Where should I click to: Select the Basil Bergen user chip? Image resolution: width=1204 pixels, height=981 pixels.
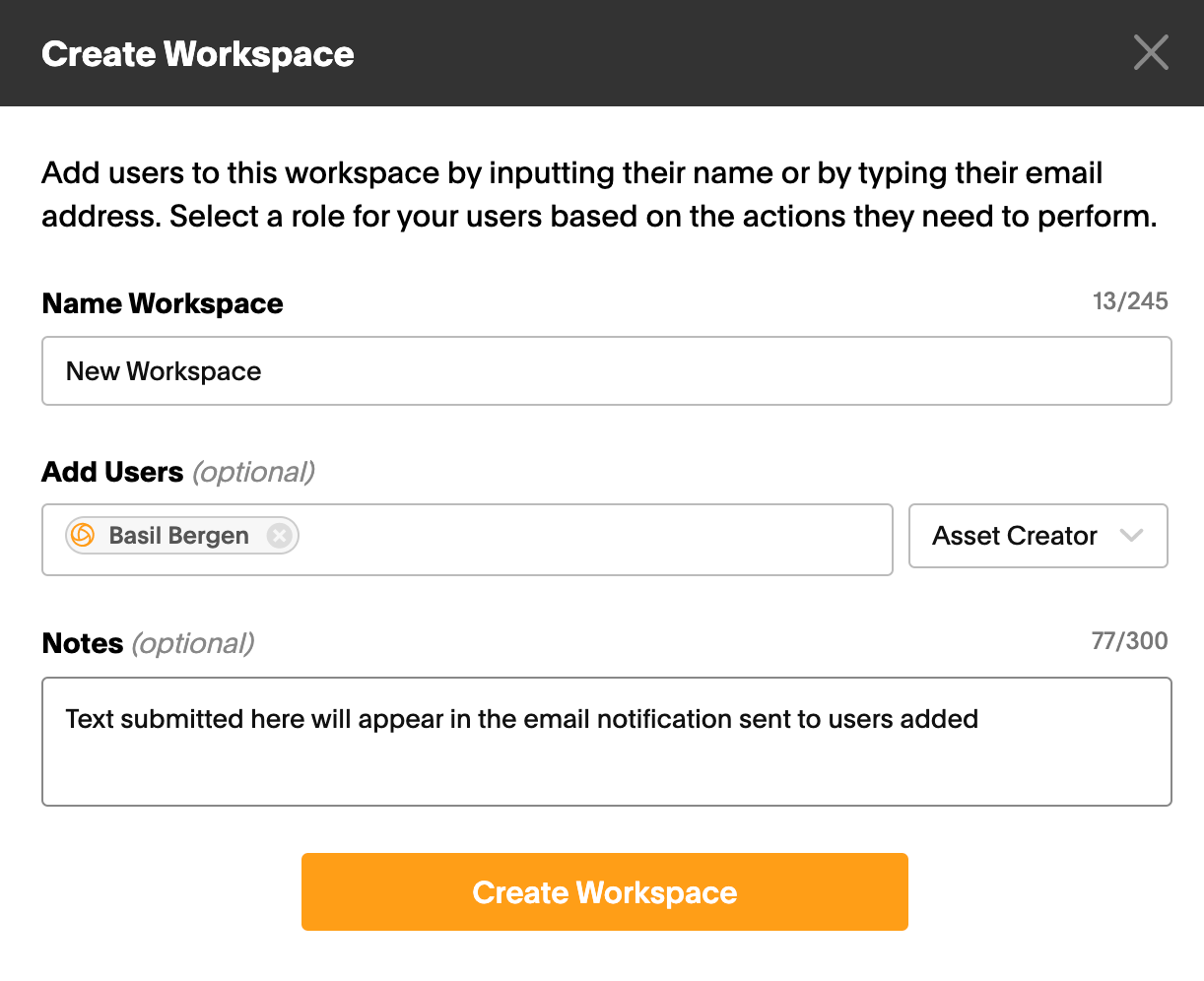coord(182,536)
